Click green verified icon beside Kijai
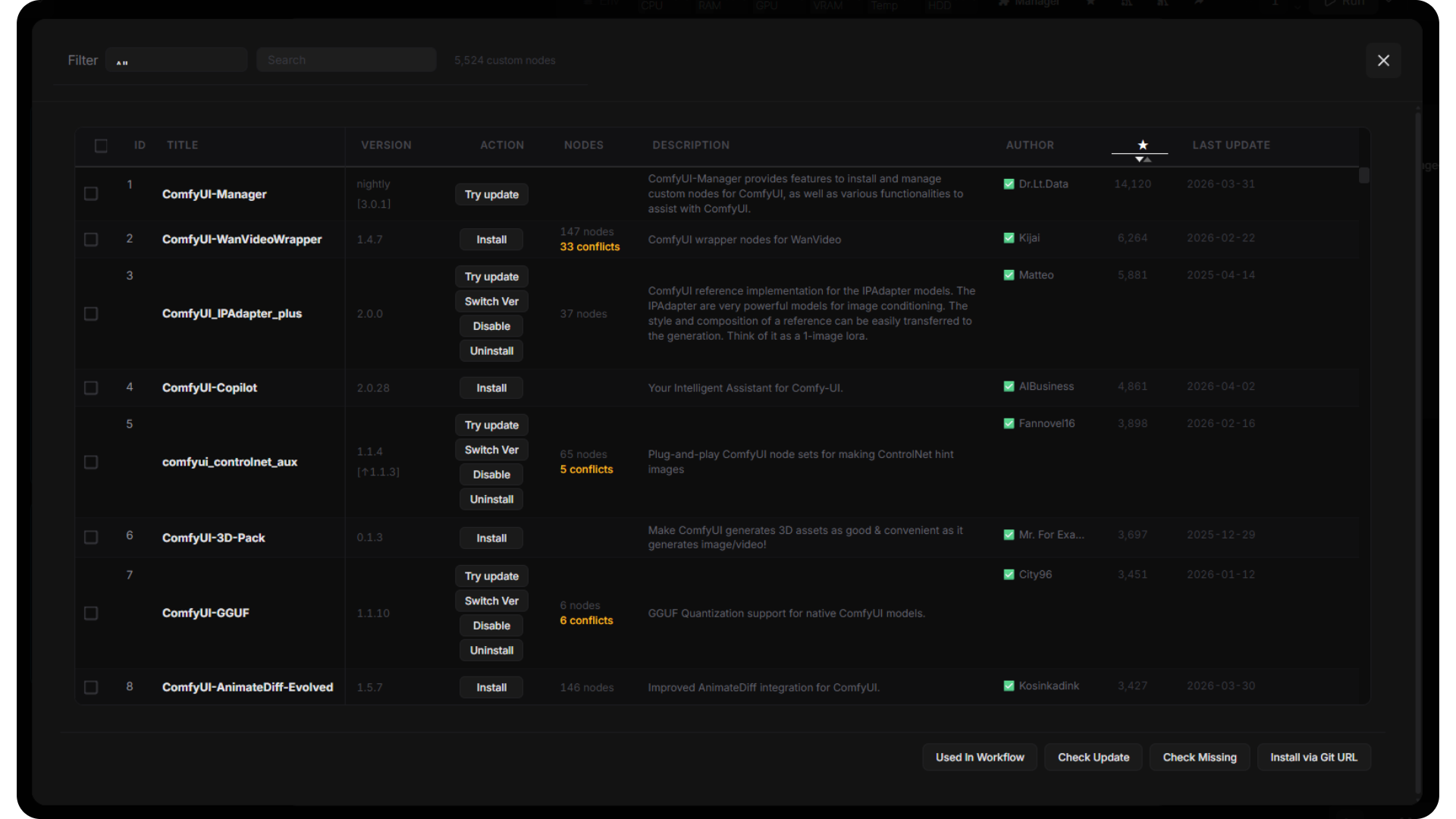This screenshot has height=819, width=1456. coord(1009,238)
